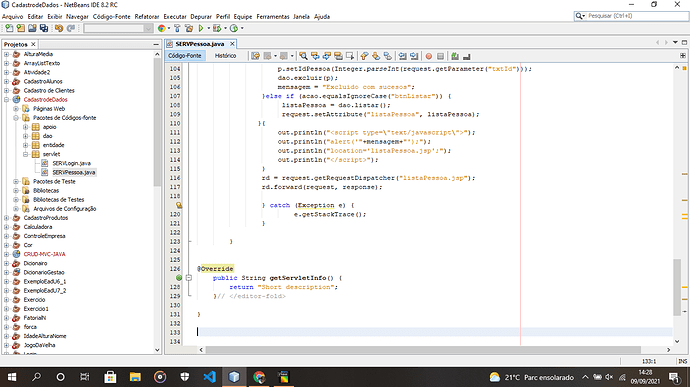Viewport: 690px width, 387px height.
Task: Click the Chrome browser selector icon
Action: (161, 28)
